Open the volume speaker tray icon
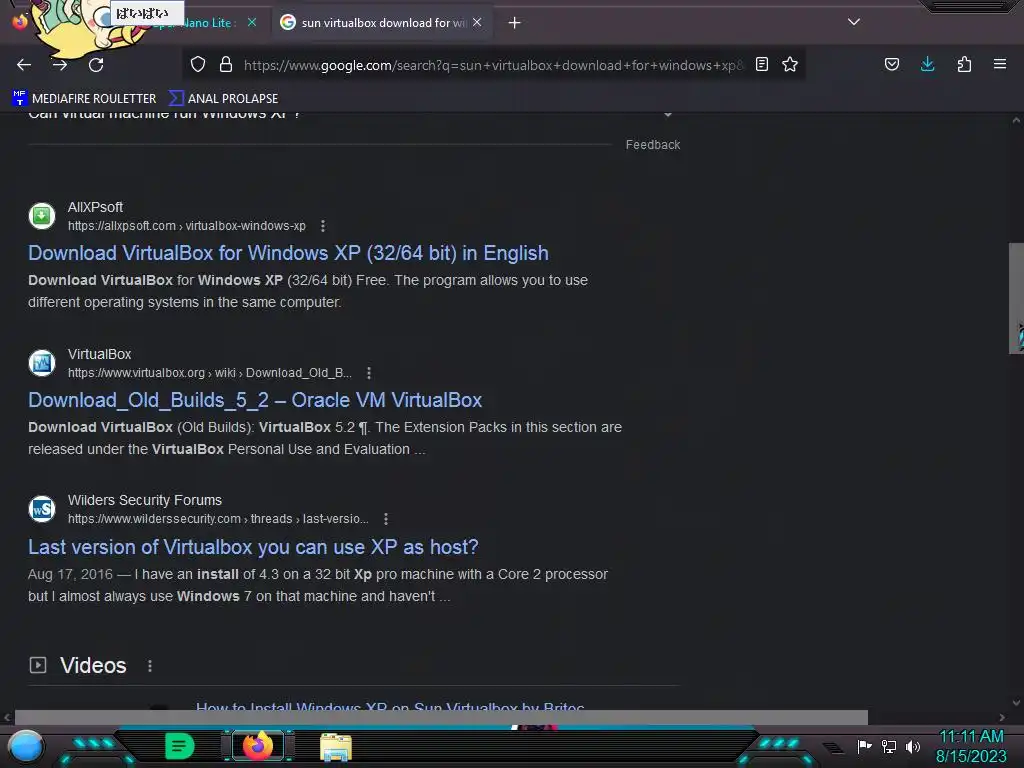The image size is (1024, 768). pos(913,746)
